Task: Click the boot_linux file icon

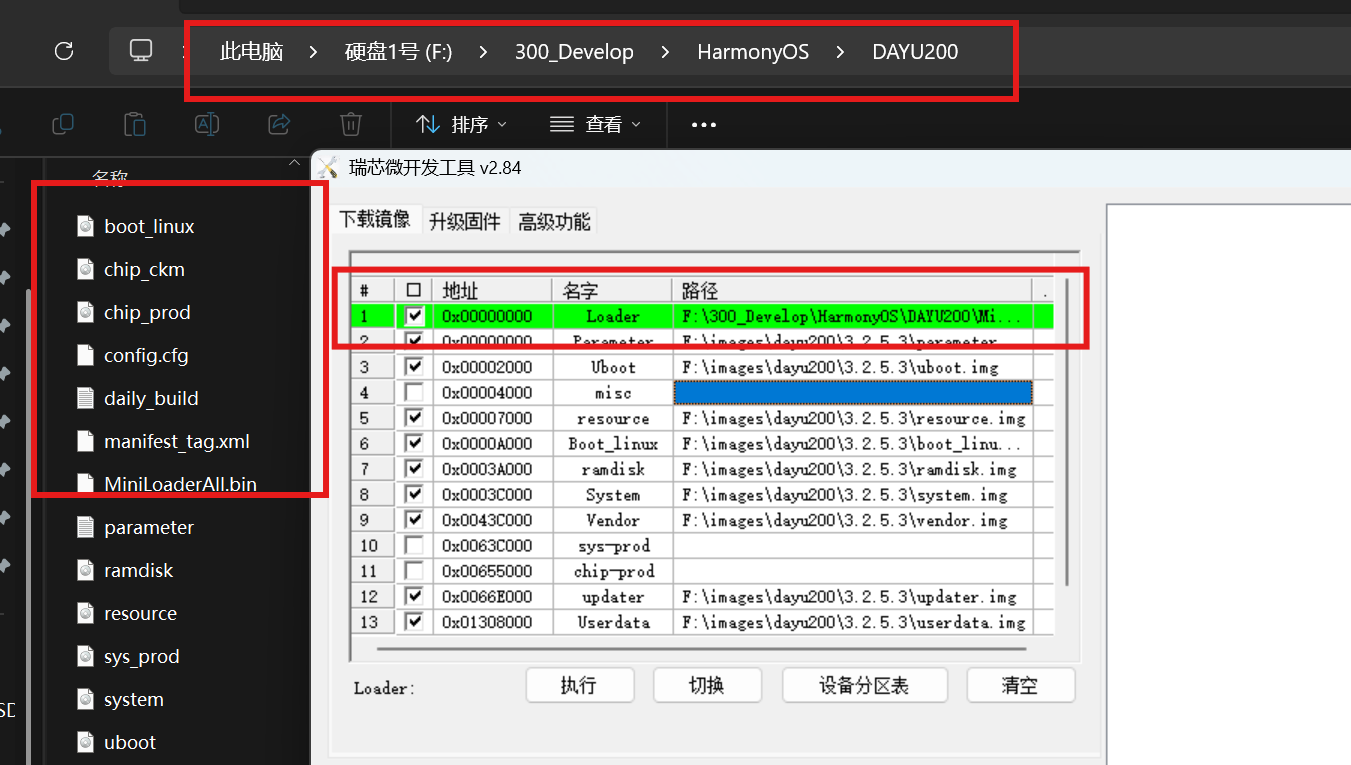Action: (86, 226)
